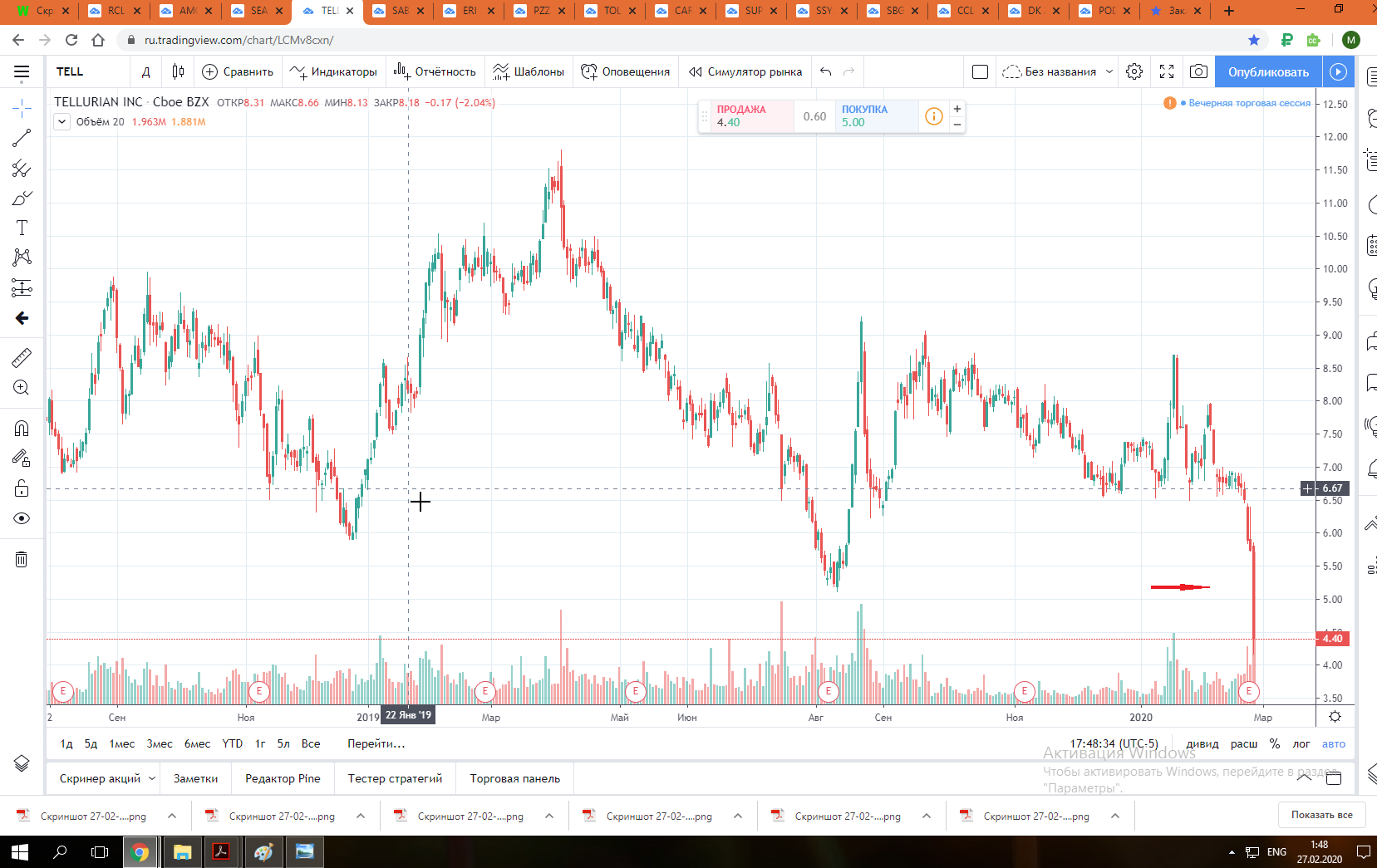Screen dimensions: 1377x868
Task: Decrease order quantity with minus button
Action: 957,125
